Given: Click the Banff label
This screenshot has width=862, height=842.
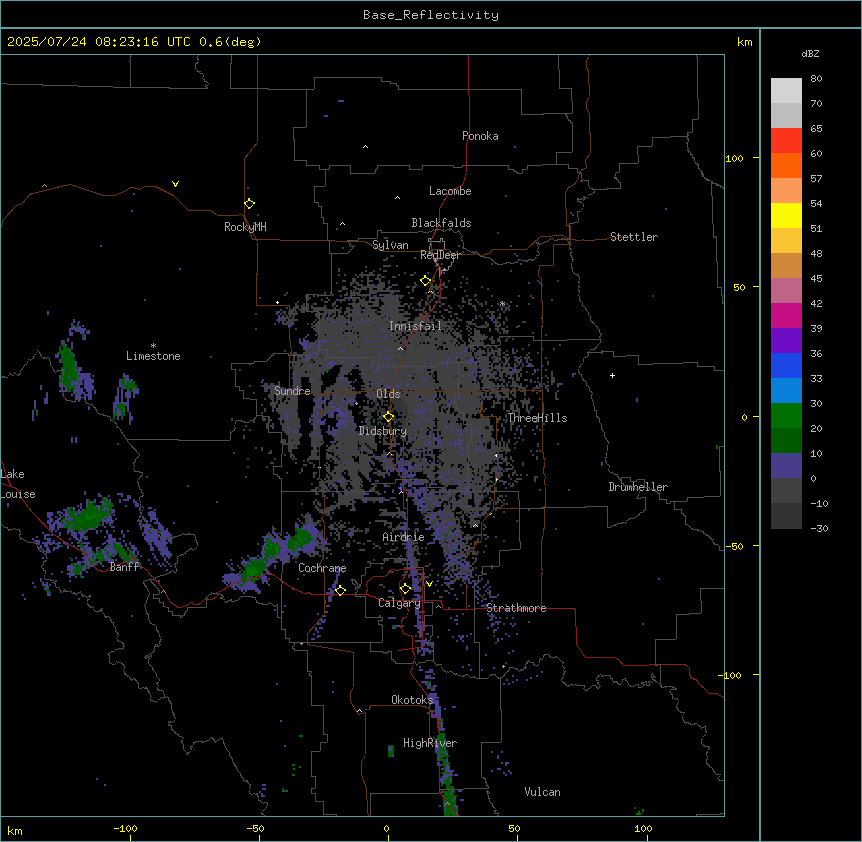Looking at the screenshot, I should pyautogui.click(x=125, y=567).
